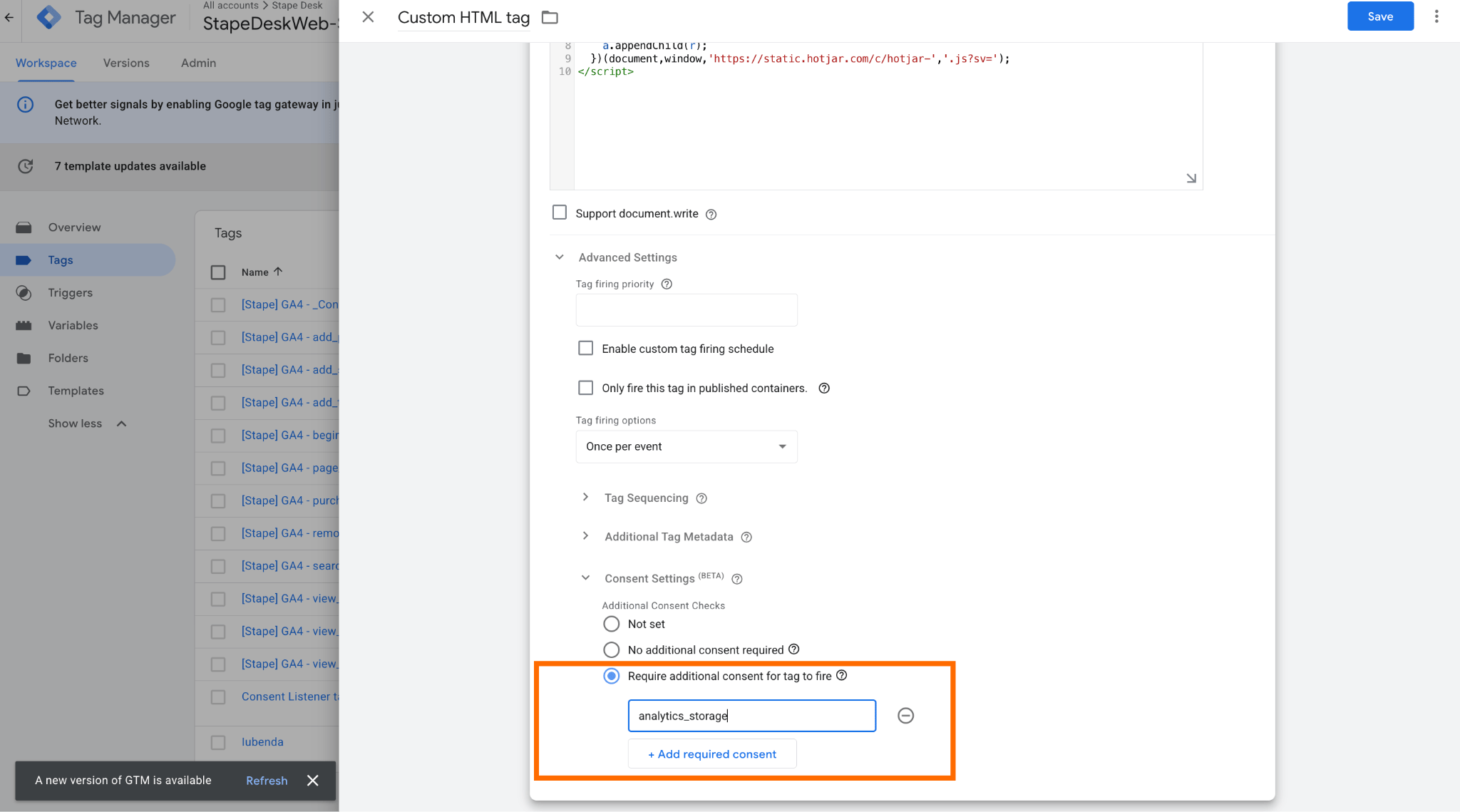Viewport: 1460px width, 812px height.
Task: Close the Custom HTML tag editor
Action: (x=368, y=17)
